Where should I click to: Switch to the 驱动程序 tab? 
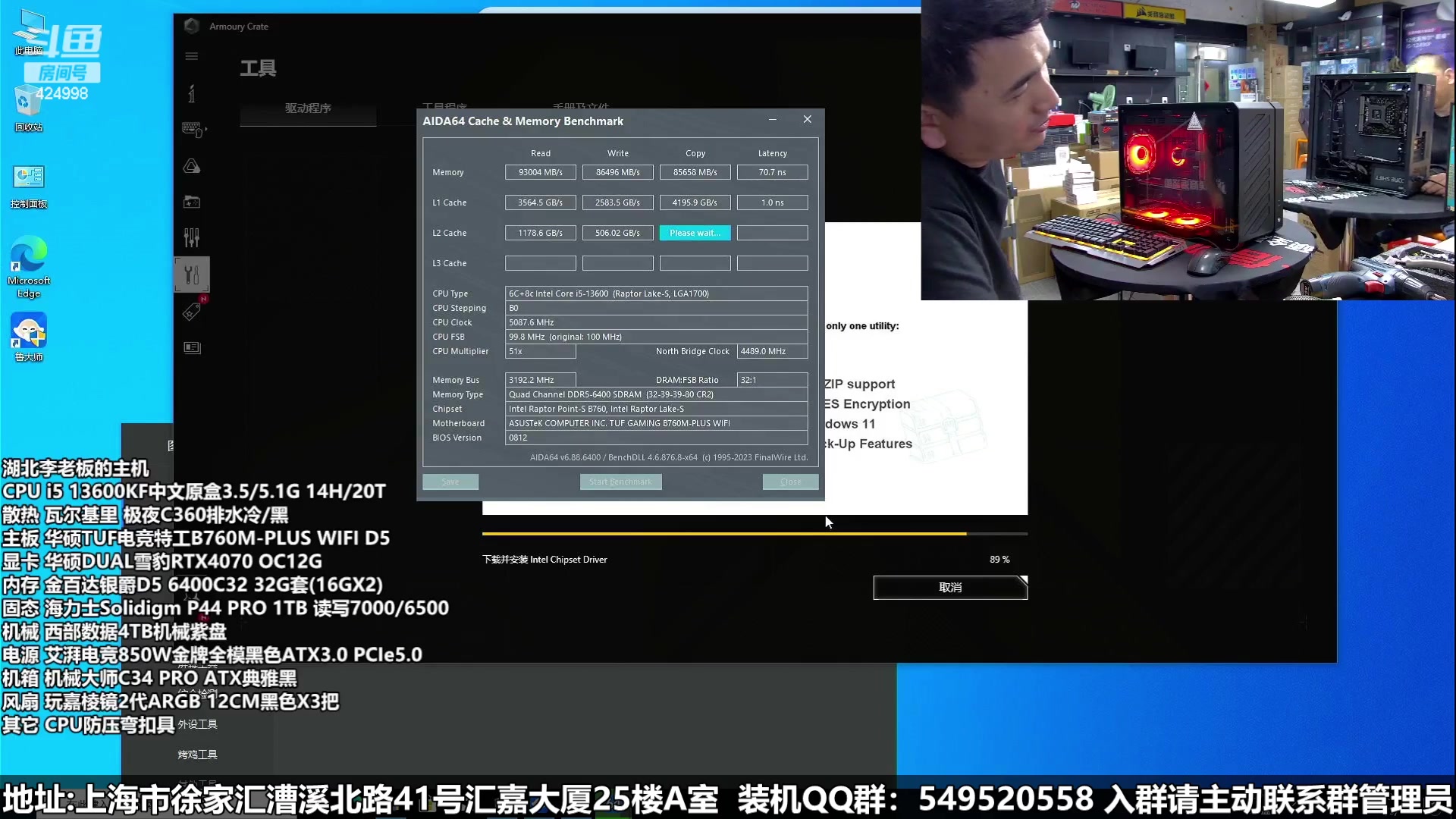pos(308,108)
